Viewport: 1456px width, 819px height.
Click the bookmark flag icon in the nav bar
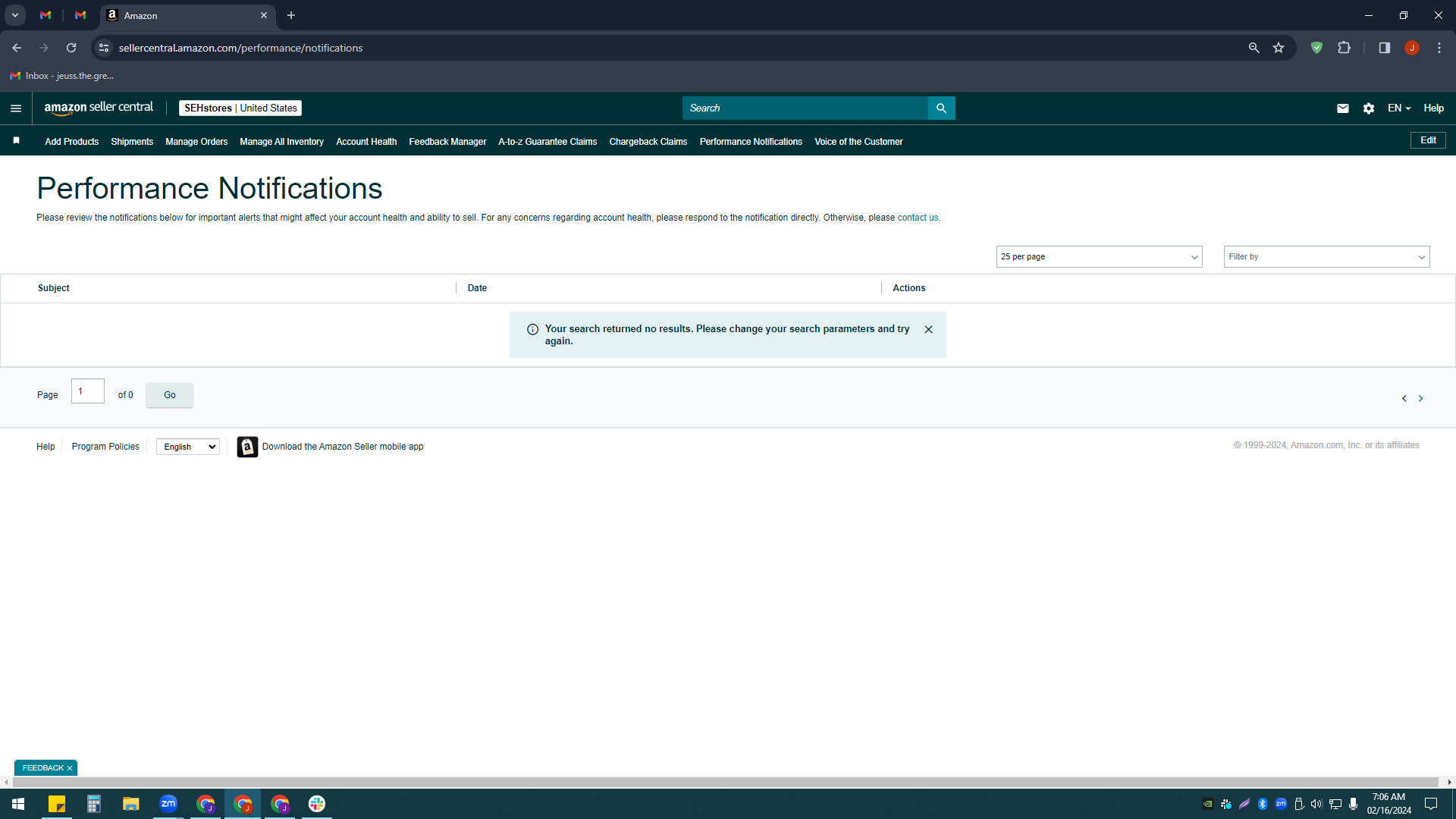pyautogui.click(x=16, y=140)
